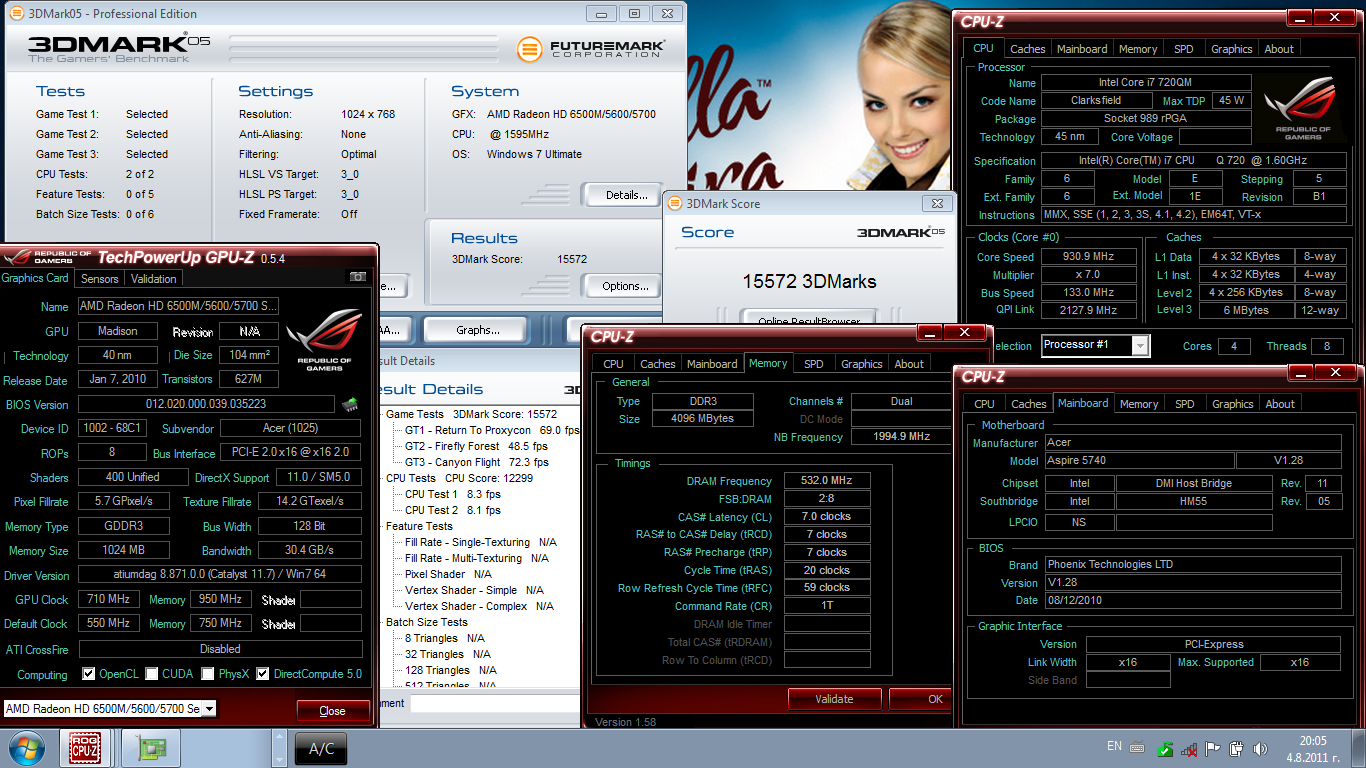The height and width of the screenshot is (768, 1366).
Task: Open About tab in top CPU-Z window
Action: coord(1279,48)
